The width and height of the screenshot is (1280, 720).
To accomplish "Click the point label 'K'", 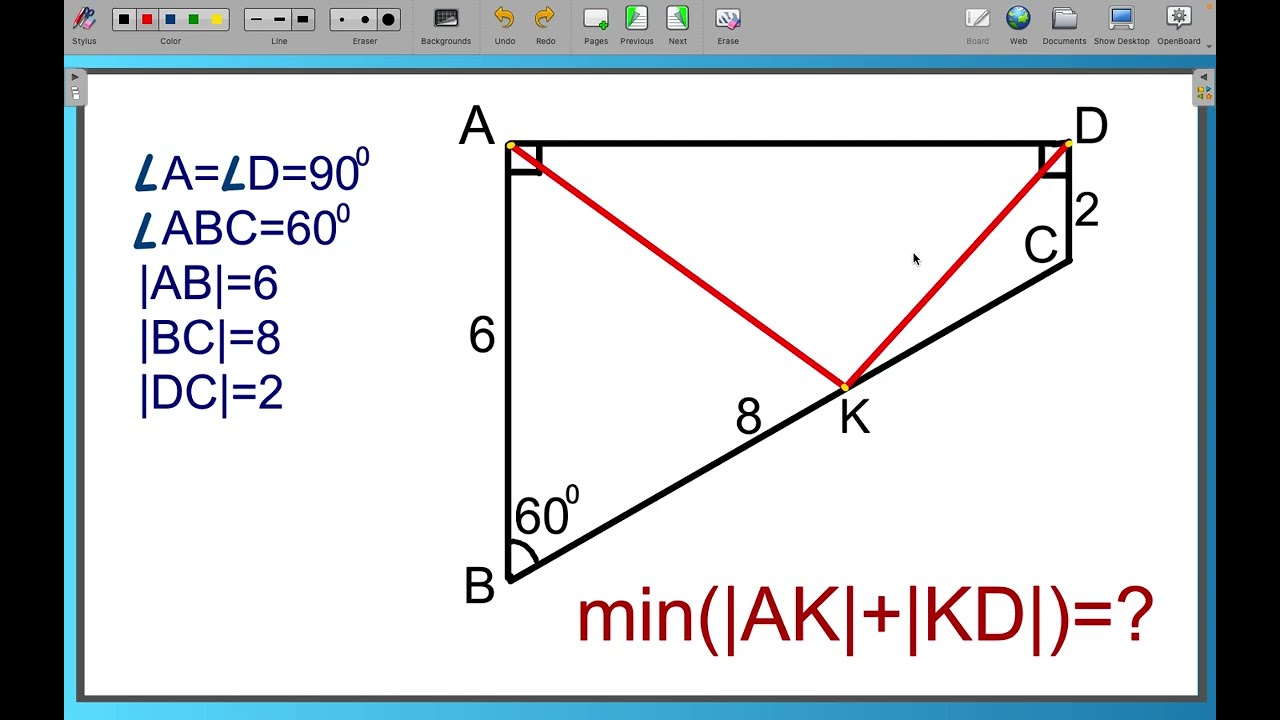I will pyautogui.click(x=855, y=416).
